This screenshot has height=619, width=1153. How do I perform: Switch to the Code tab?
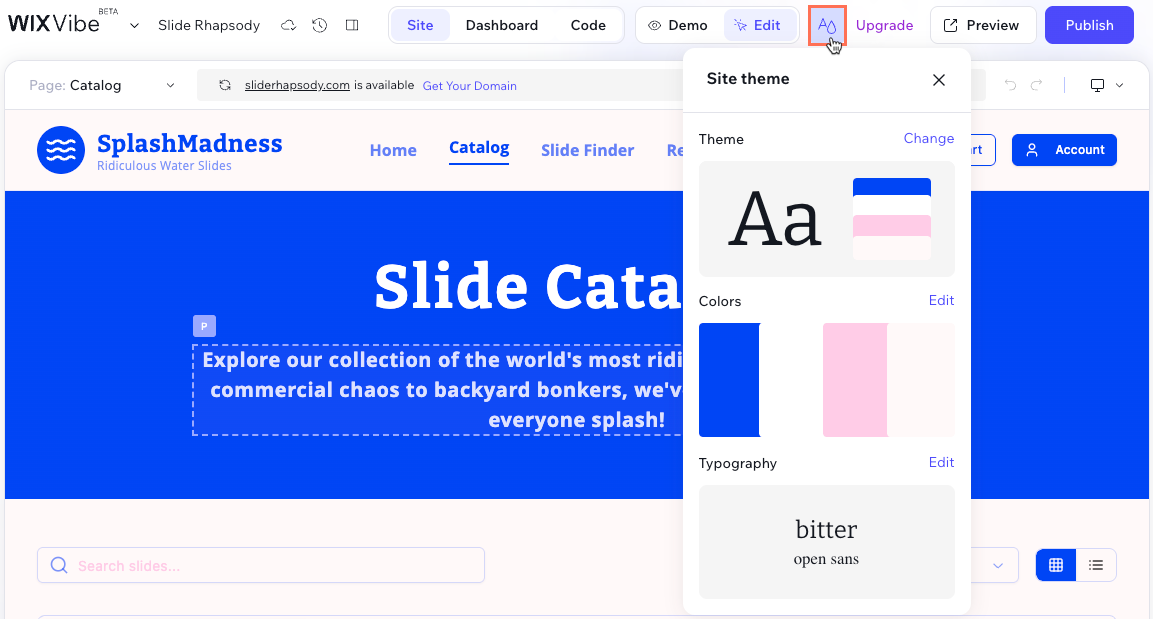click(x=588, y=25)
